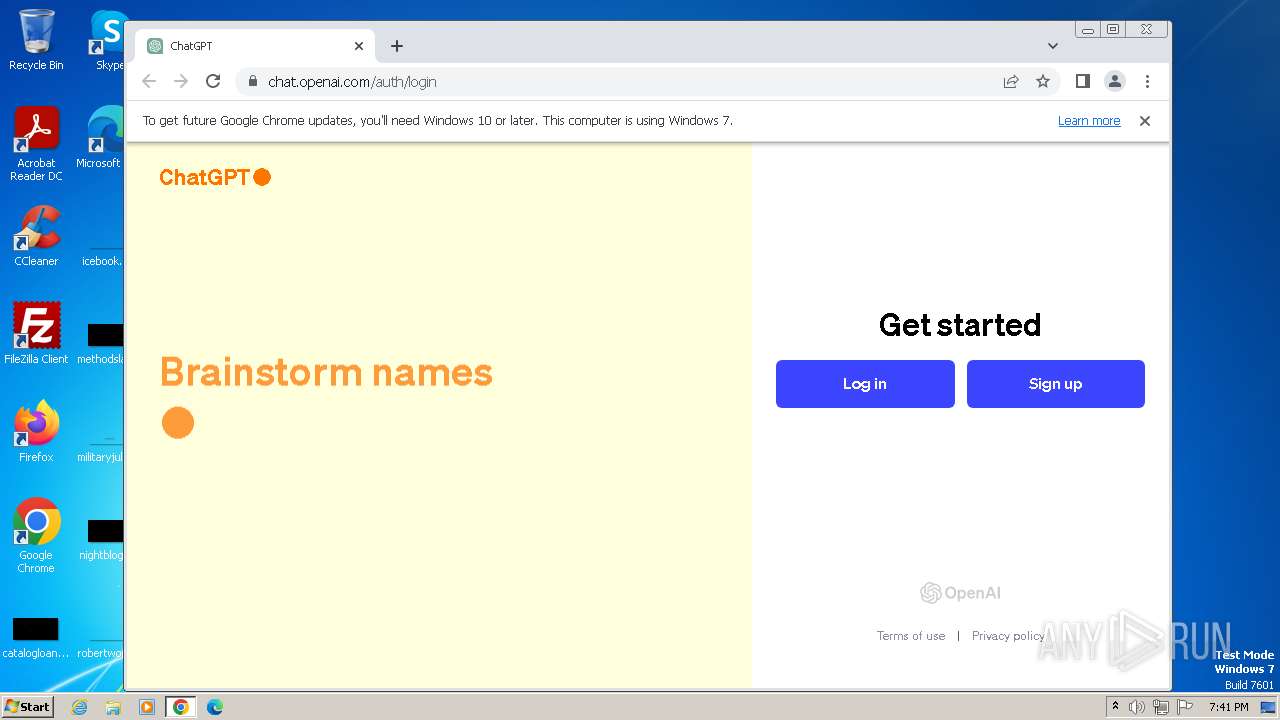Select the Acrobat Reader DC desktop icon

[36, 145]
